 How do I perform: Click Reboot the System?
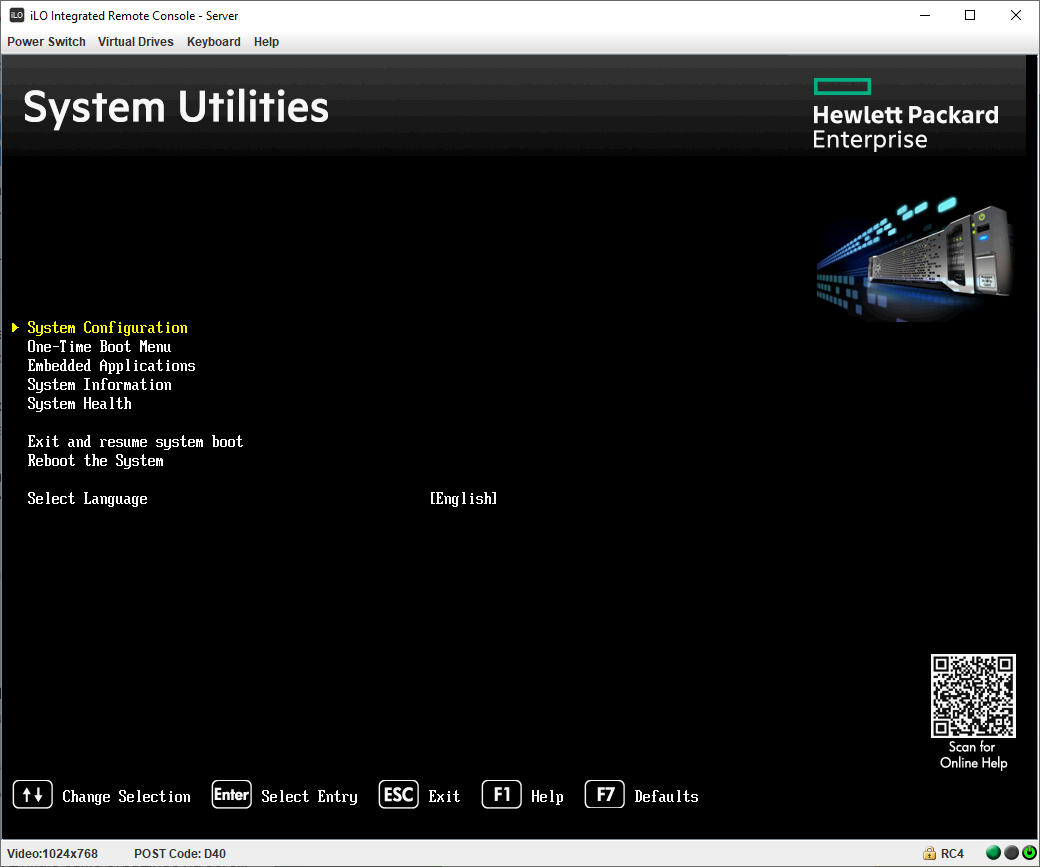coord(96,461)
